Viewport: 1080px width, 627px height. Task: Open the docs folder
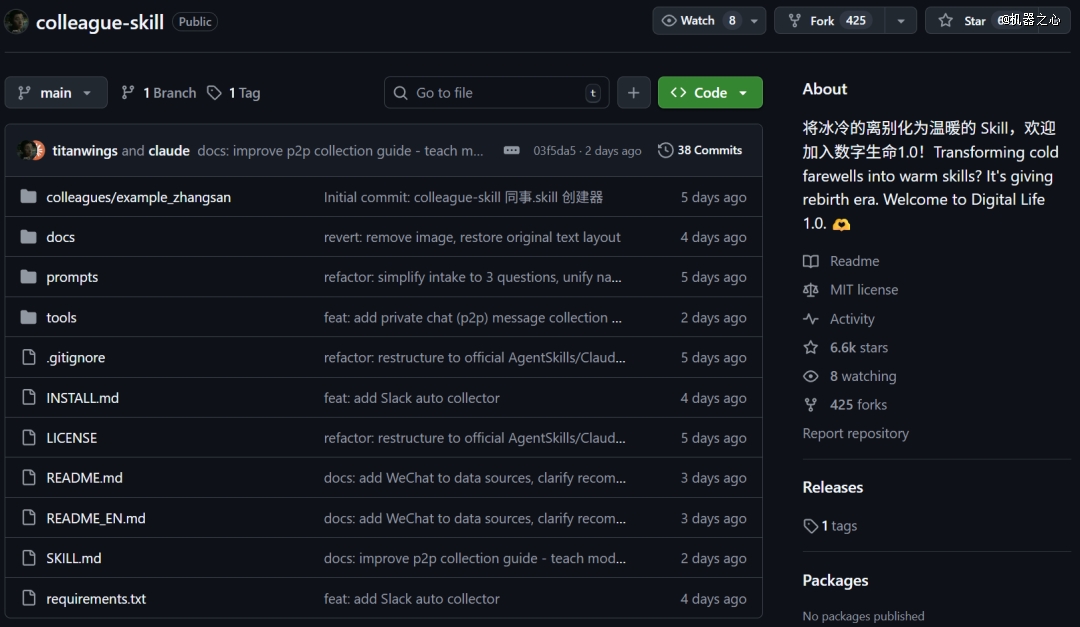(x=60, y=237)
